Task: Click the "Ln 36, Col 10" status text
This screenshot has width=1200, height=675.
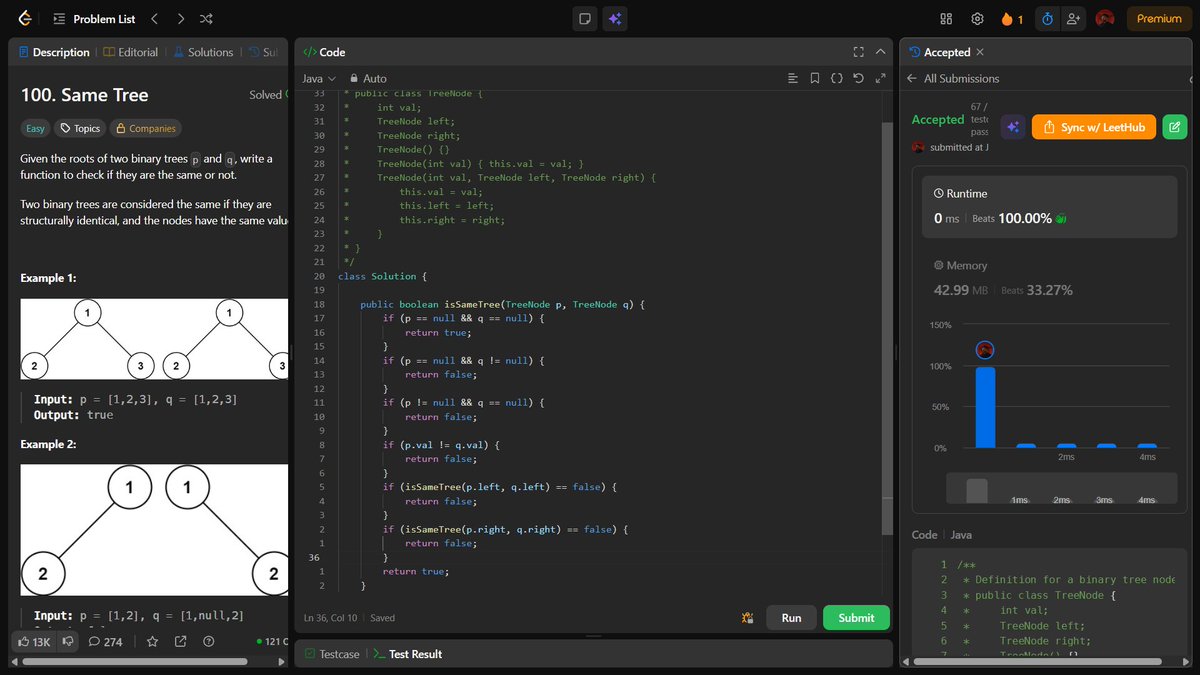Action: click(332, 618)
